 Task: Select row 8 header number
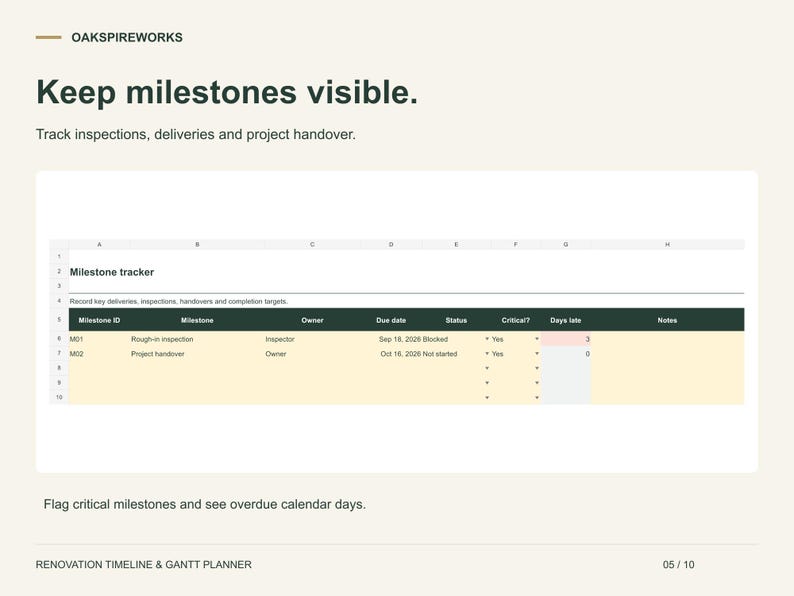click(59, 368)
